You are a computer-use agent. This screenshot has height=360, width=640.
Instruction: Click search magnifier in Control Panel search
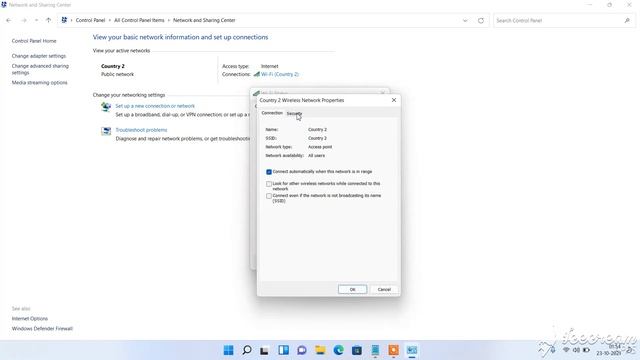(x=627, y=20)
